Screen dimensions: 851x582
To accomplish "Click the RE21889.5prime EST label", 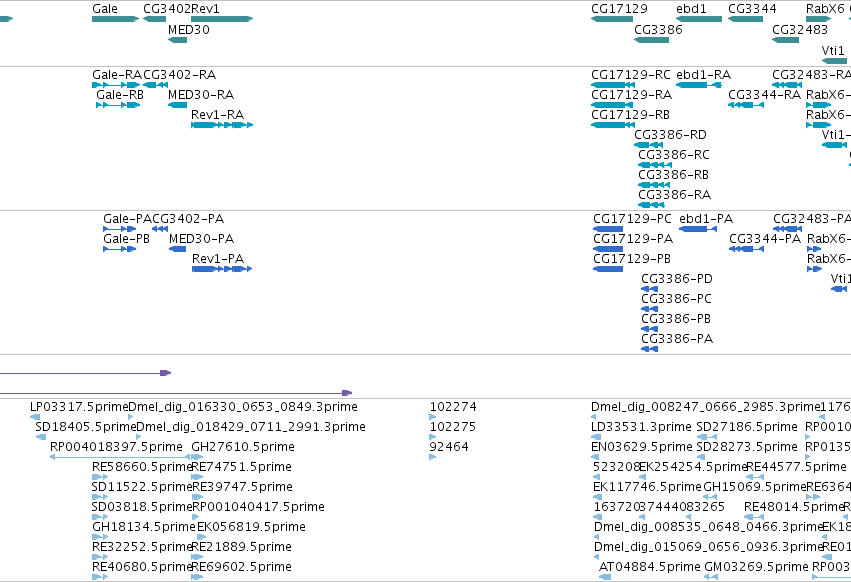I will click(x=242, y=547).
